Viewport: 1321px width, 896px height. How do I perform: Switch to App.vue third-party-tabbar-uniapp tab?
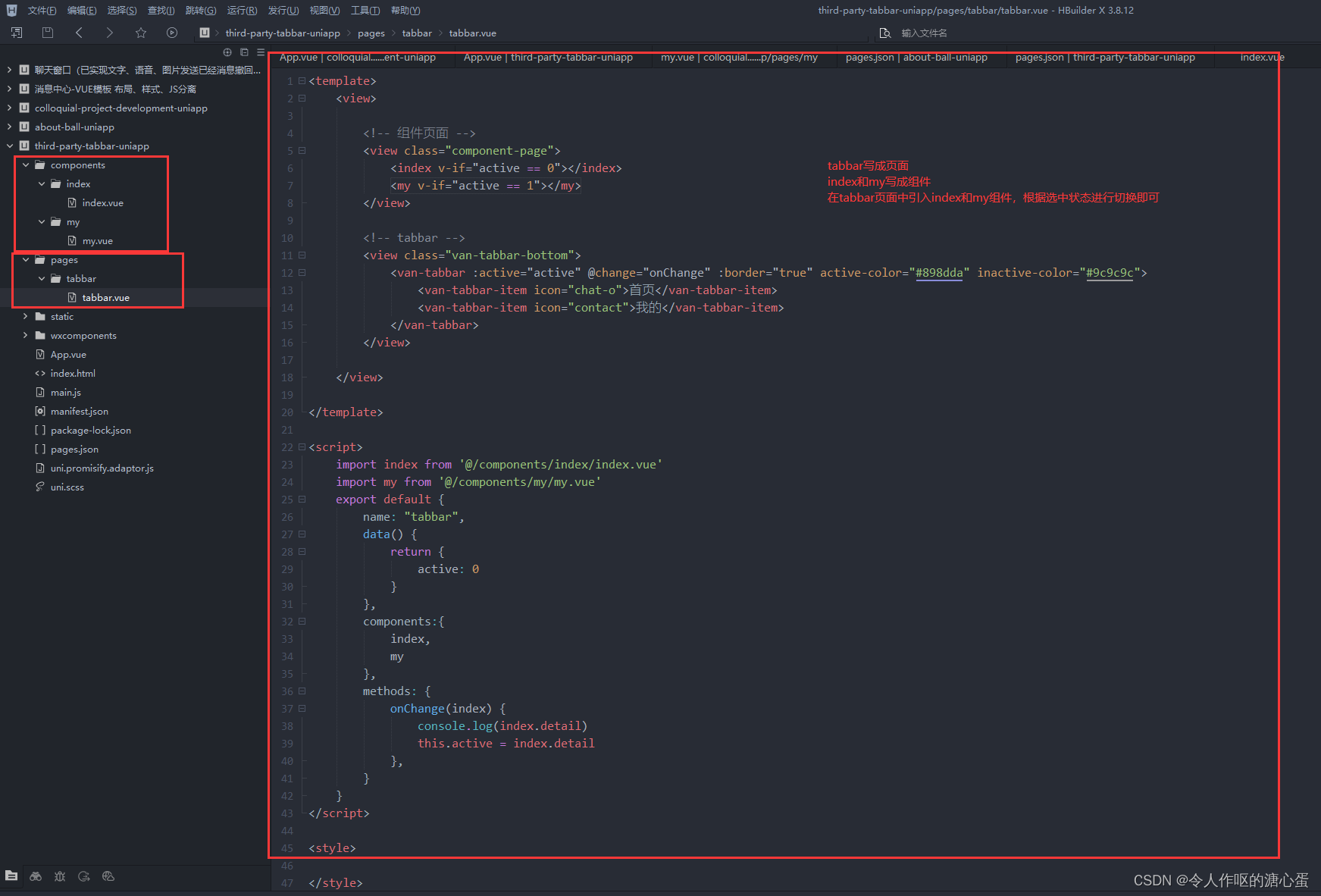tap(548, 58)
